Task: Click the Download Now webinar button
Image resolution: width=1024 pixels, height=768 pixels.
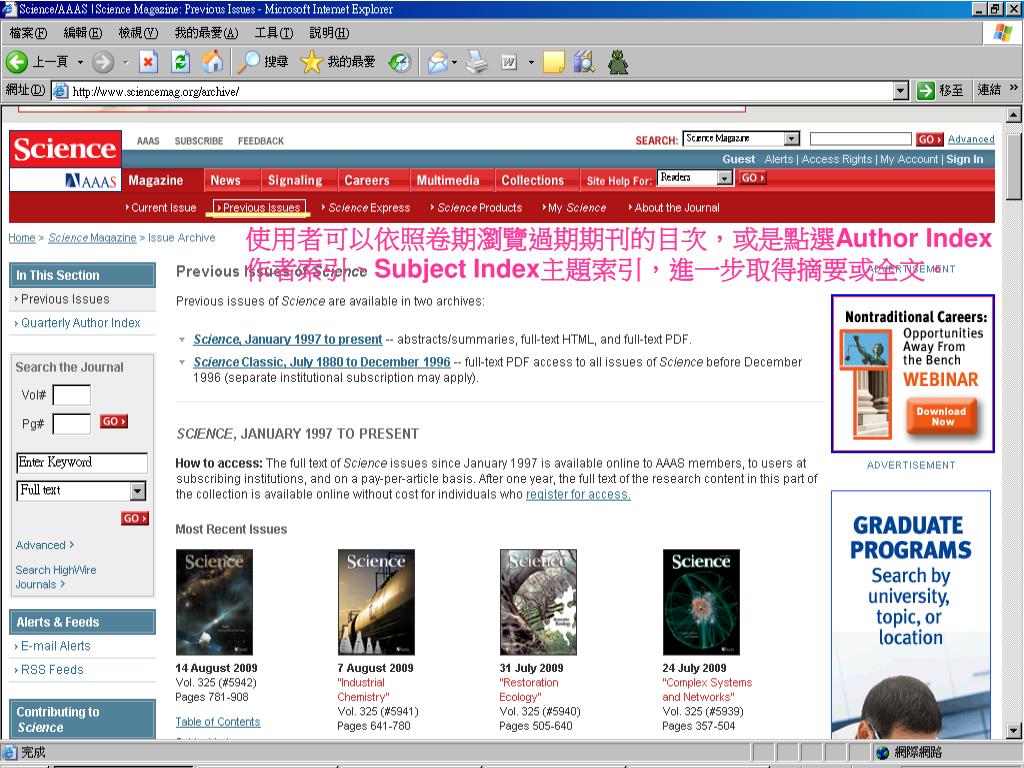Action: click(940, 416)
